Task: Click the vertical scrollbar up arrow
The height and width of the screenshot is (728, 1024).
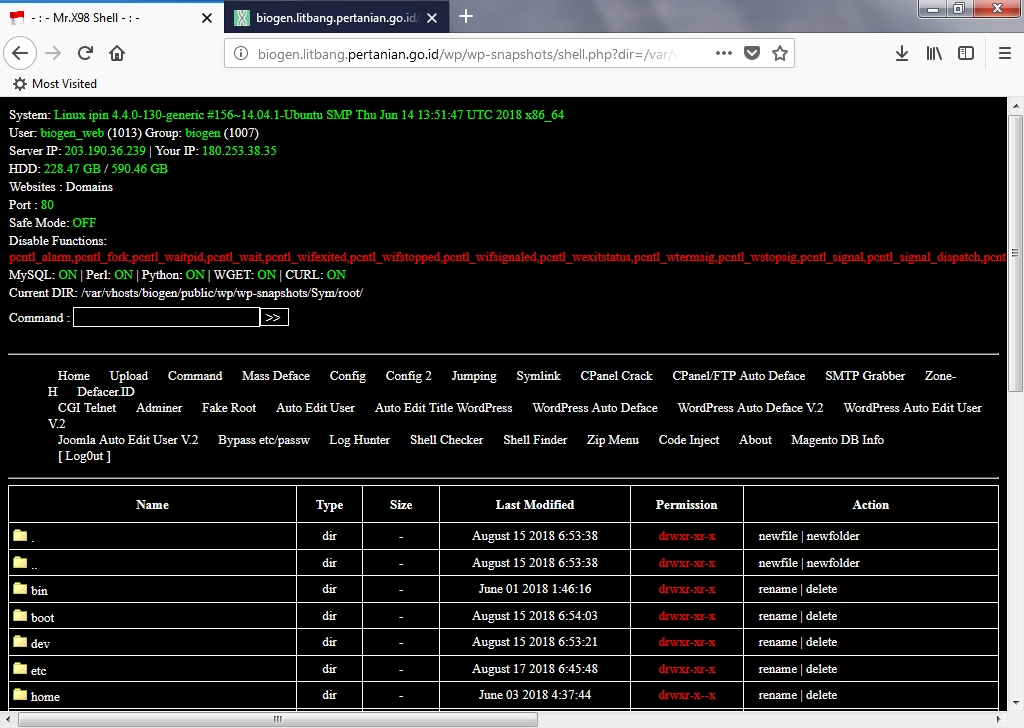Action: click(x=1016, y=105)
